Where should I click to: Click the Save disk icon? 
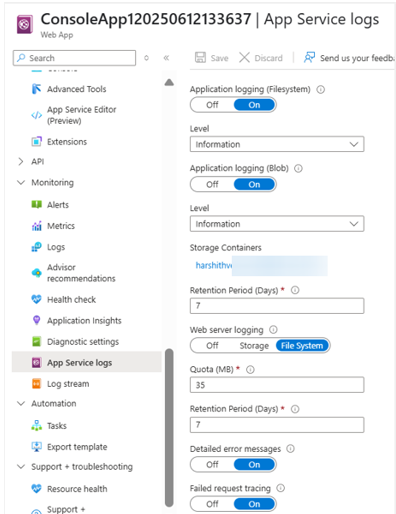tap(200, 57)
